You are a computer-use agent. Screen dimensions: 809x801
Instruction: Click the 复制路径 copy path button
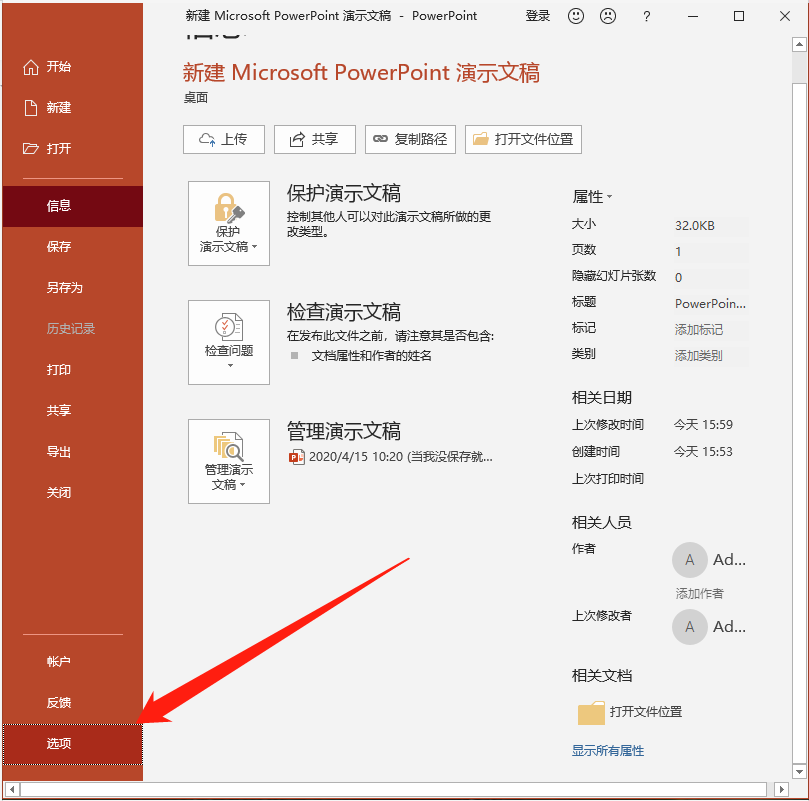(410, 139)
